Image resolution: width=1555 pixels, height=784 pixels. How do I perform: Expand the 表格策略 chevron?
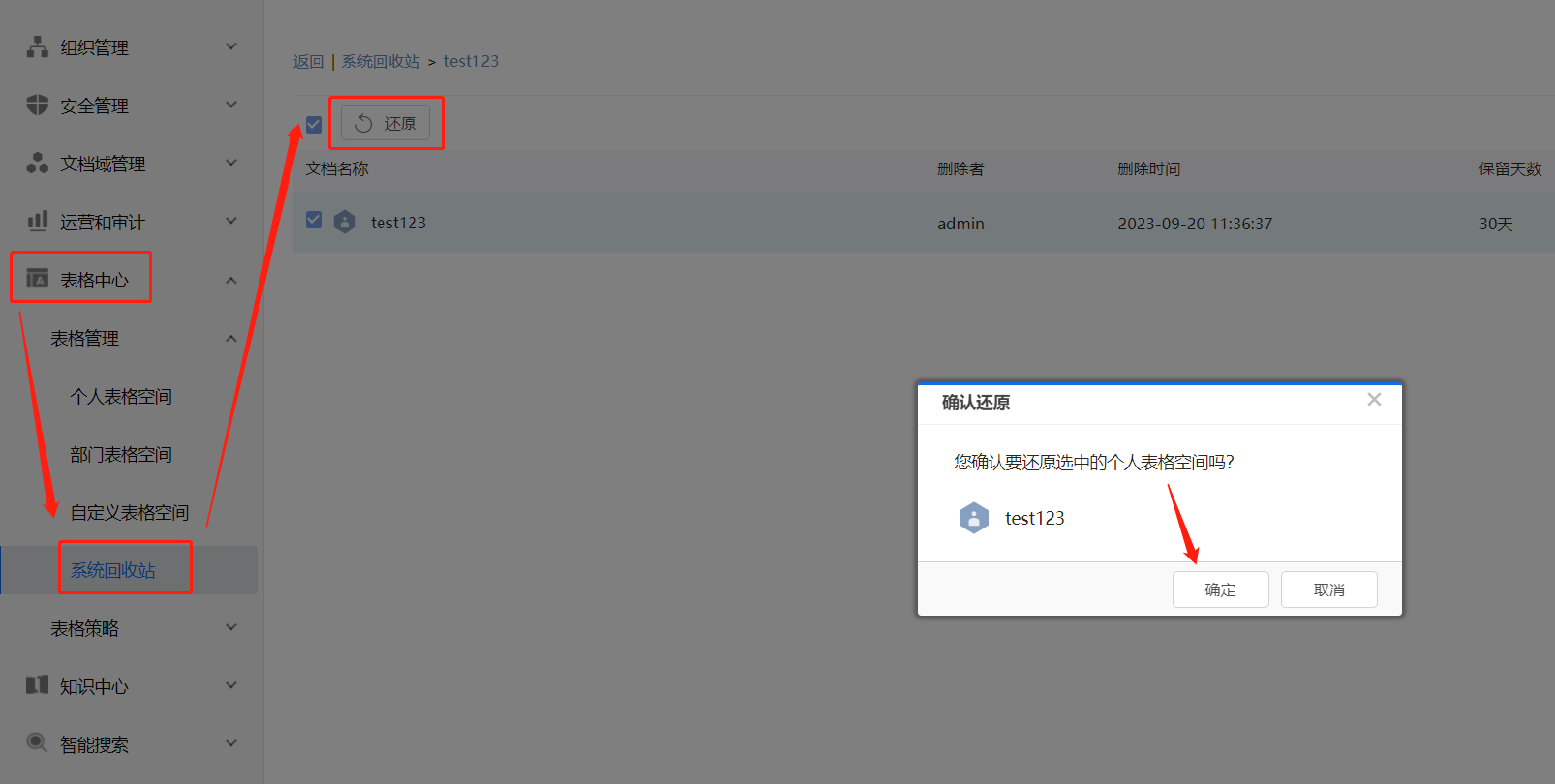click(231, 627)
